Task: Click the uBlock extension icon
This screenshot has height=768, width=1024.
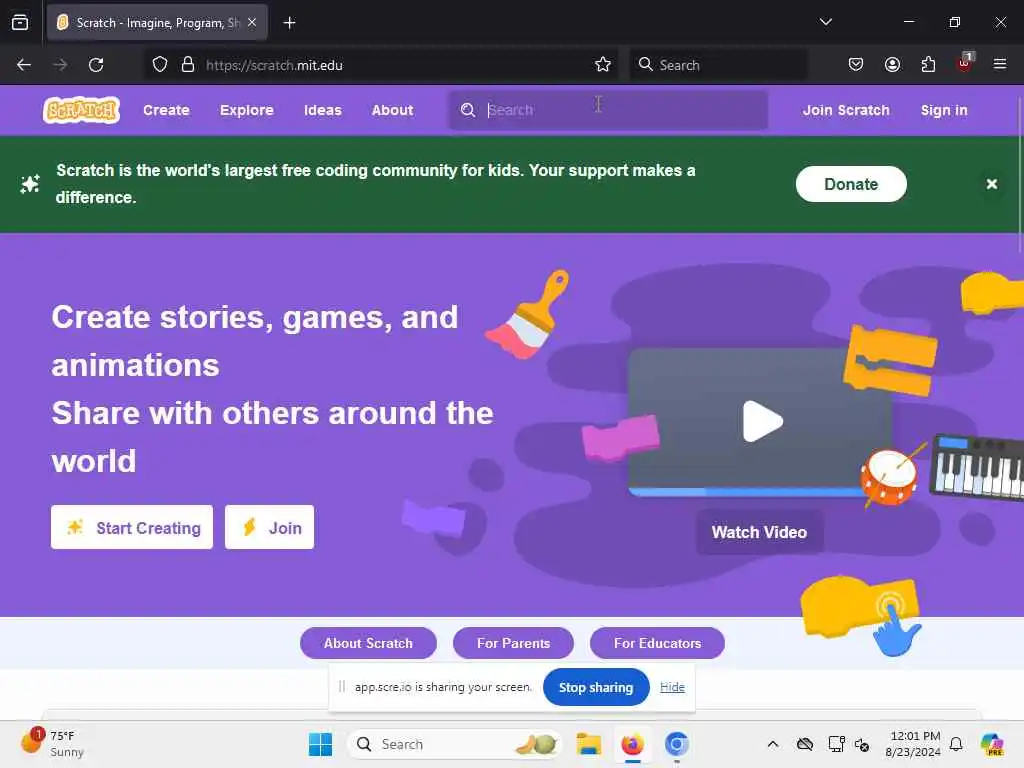Action: tap(964, 63)
